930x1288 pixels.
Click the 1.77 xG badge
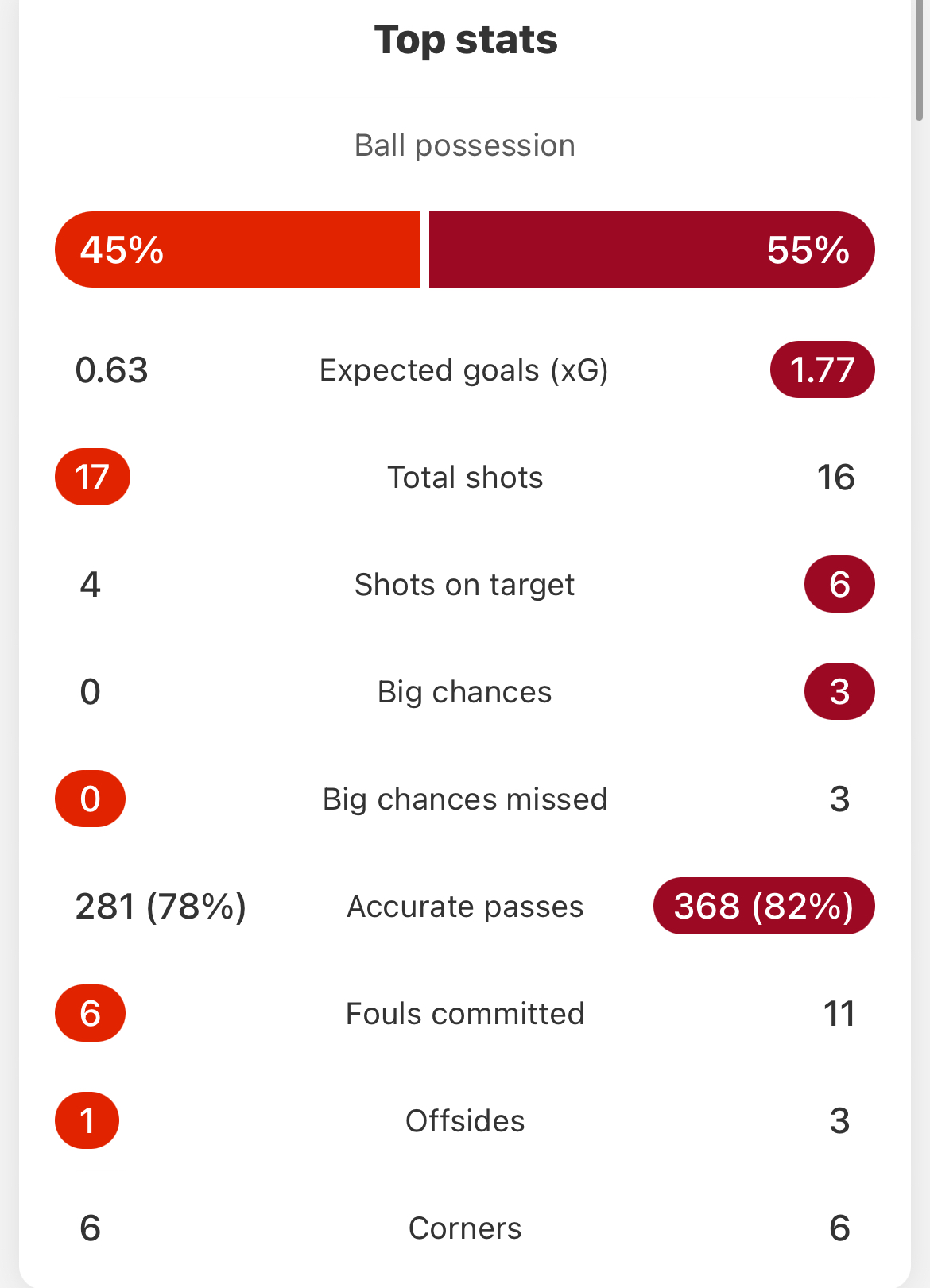coord(823,369)
